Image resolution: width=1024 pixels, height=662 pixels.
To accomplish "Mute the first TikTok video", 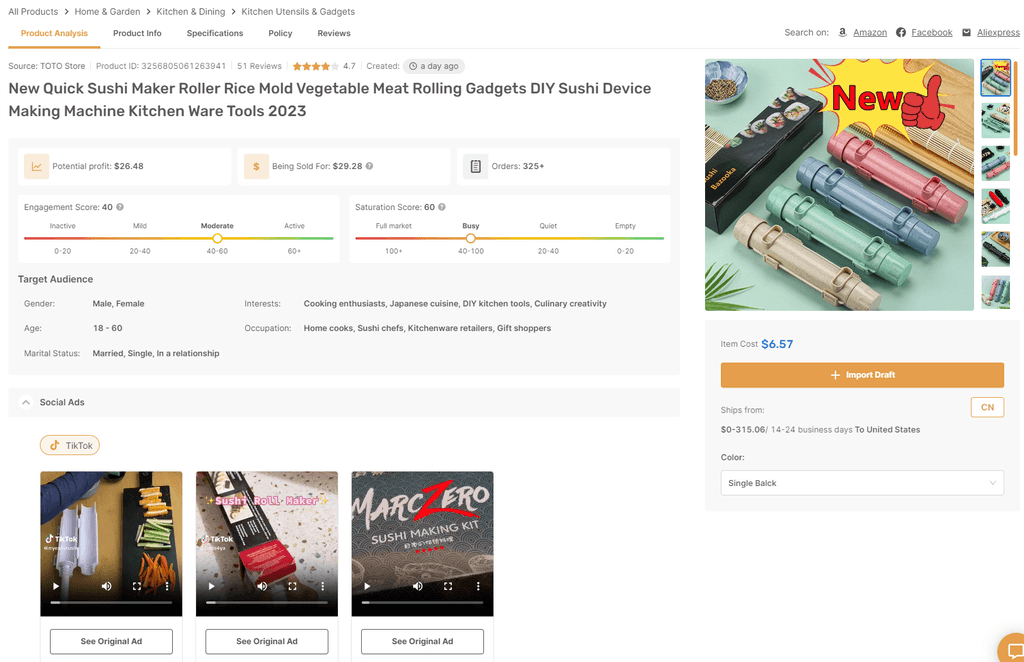I will click(x=106, y=586).
